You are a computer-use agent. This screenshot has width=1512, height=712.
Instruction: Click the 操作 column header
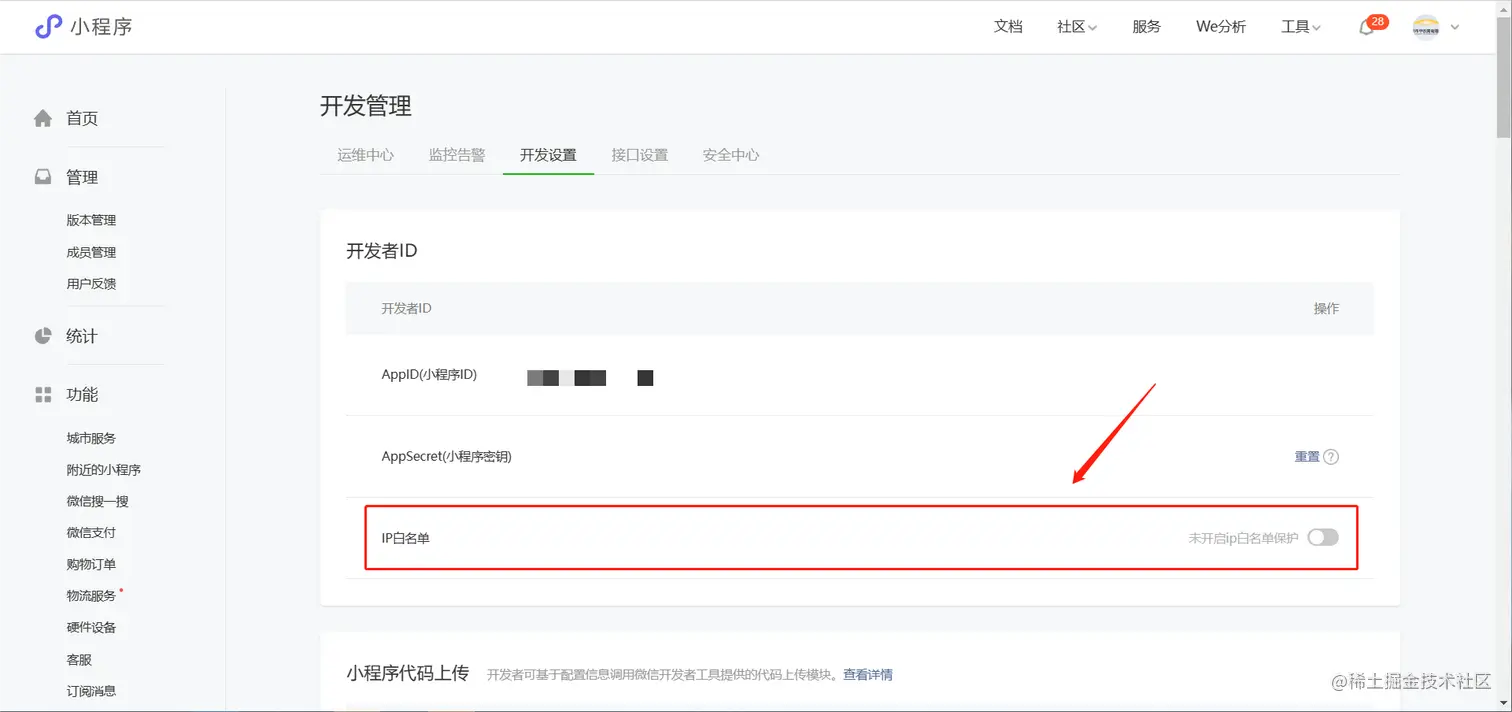pyautogui.click(x=1326, y=308)
